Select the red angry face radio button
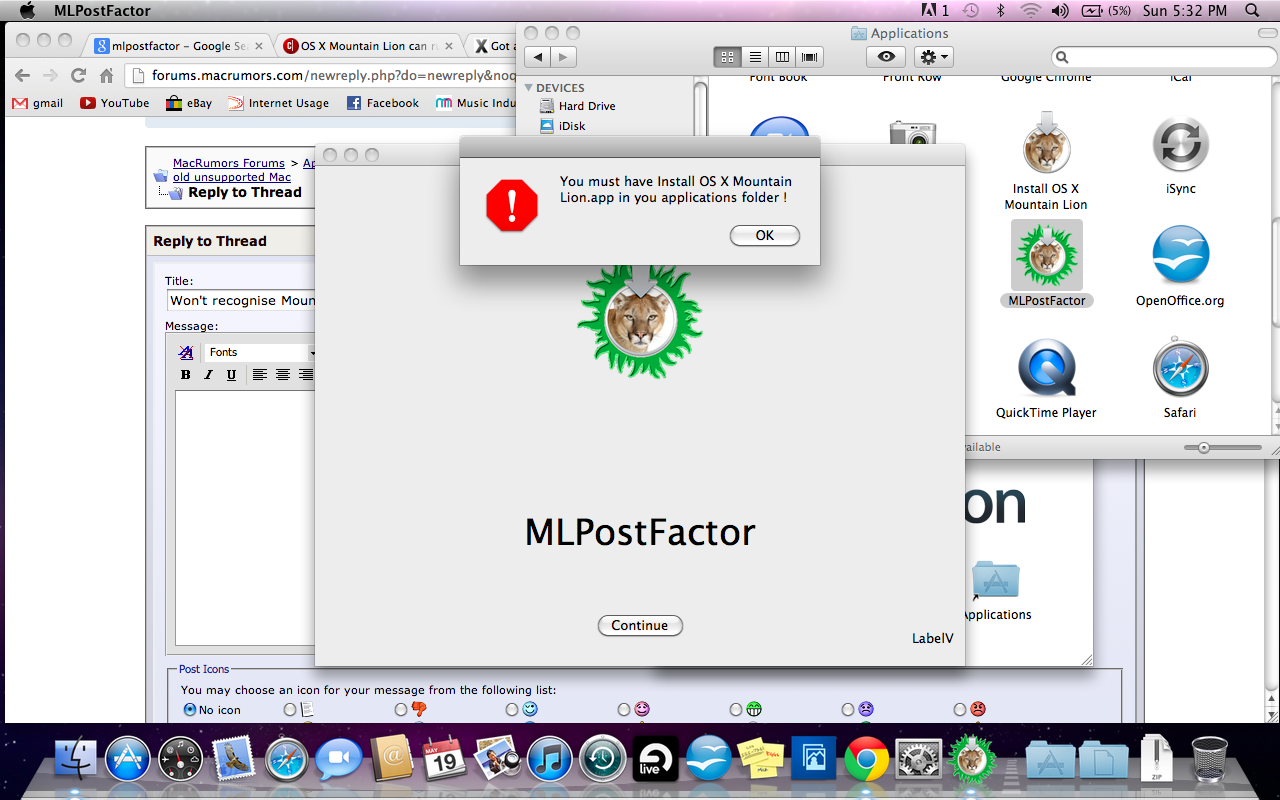The width and height of the screenshot is (1280, 800). click(x=960, y=710)
